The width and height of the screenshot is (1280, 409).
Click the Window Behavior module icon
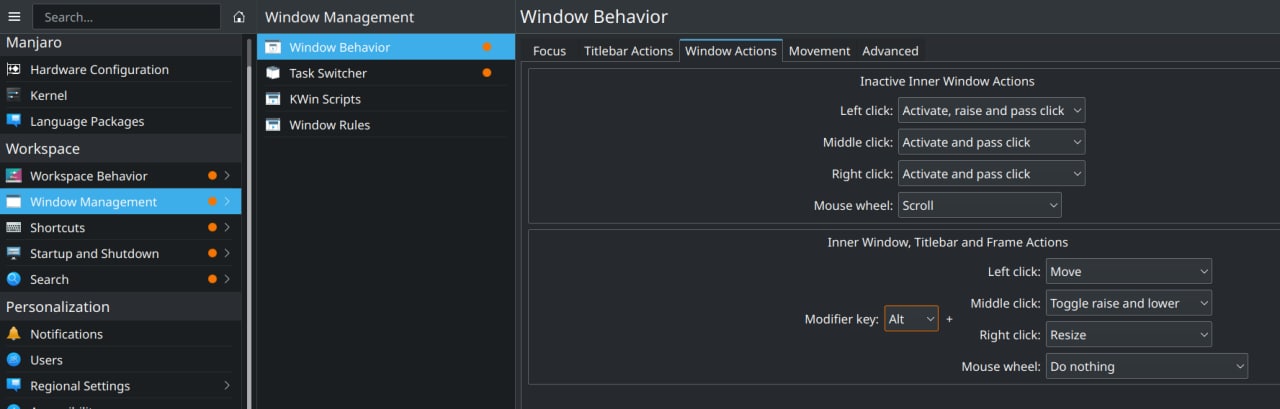(x=273, y=47)
